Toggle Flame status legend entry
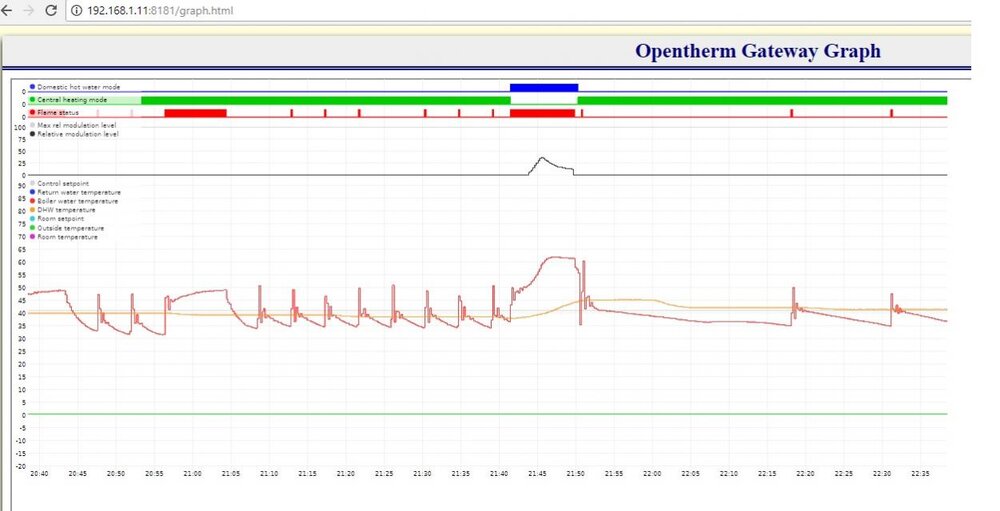Image resolution: width=1000 pixels, height=511 pixels. [58, 112]
